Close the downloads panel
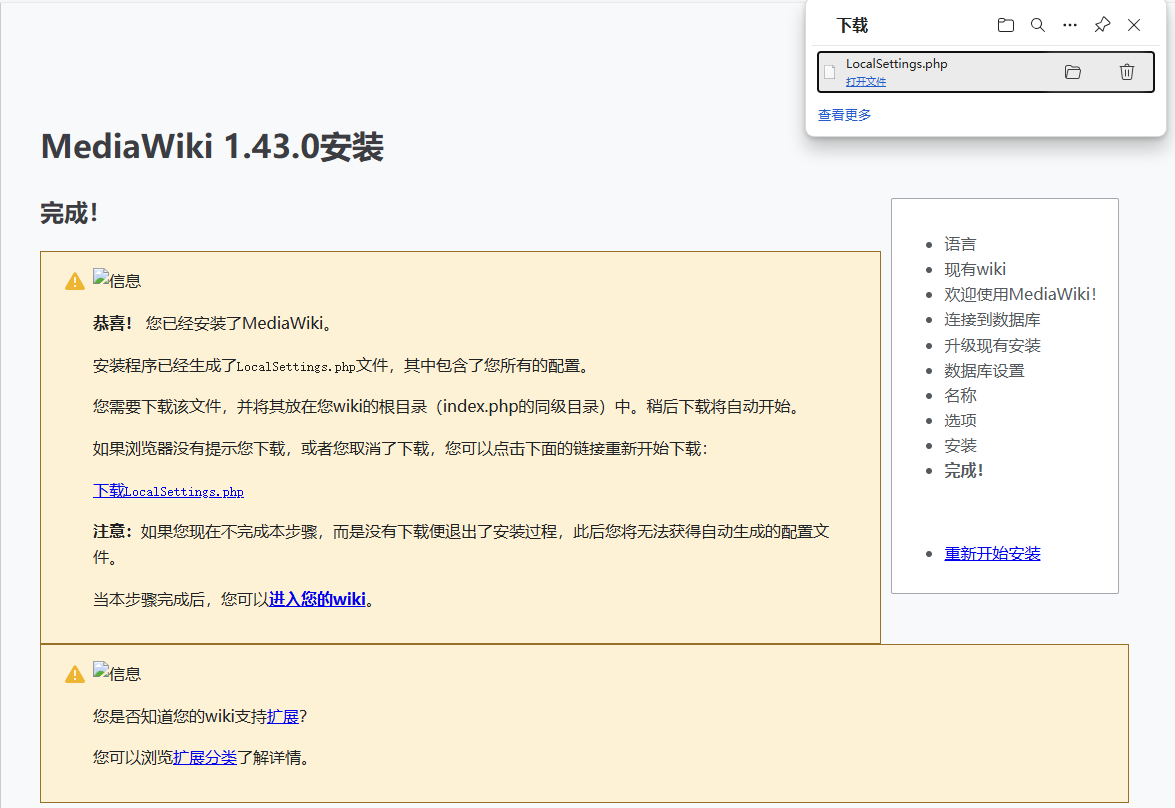This screenshot has width=1175, height=808. 1135,25
